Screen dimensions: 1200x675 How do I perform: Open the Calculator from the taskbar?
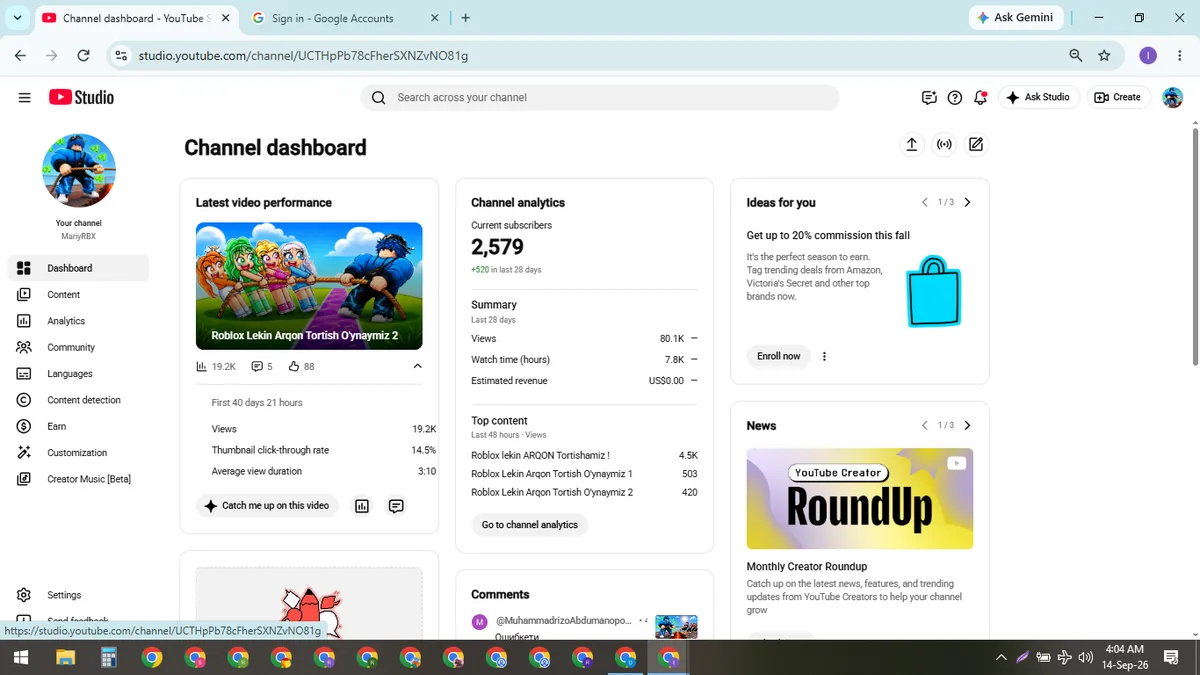[x=108, y=657]
